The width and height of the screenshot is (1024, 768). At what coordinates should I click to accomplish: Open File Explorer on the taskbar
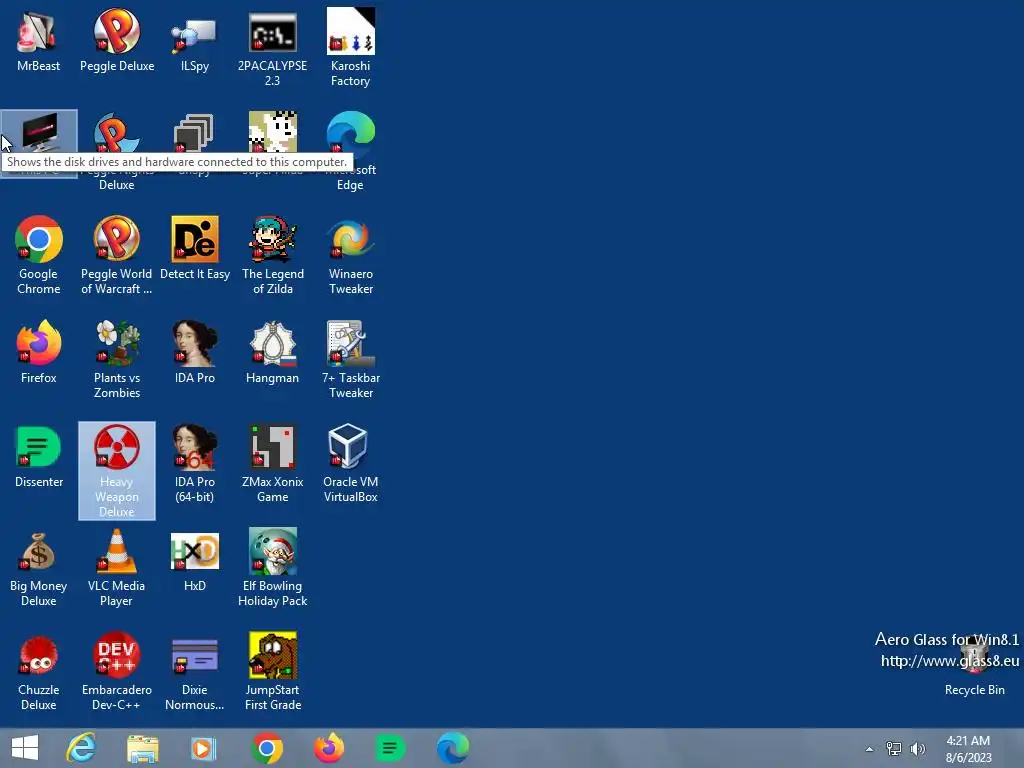click(x=142, y=748)
